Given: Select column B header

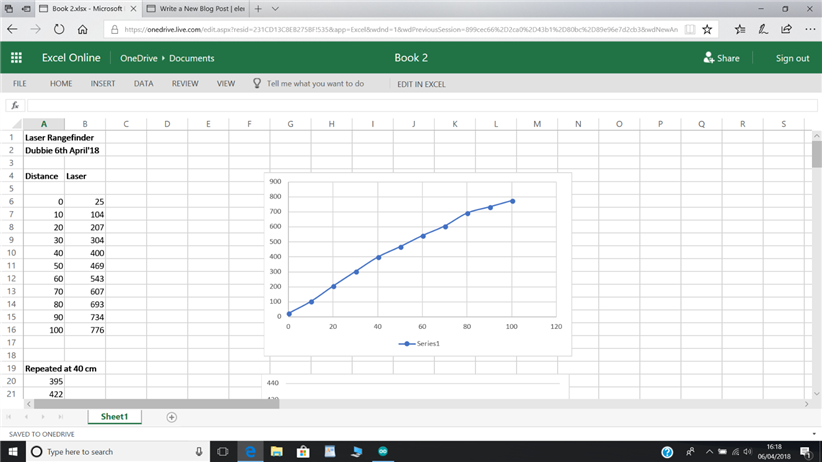Looking at the screenshot, I should pos(85,124).
